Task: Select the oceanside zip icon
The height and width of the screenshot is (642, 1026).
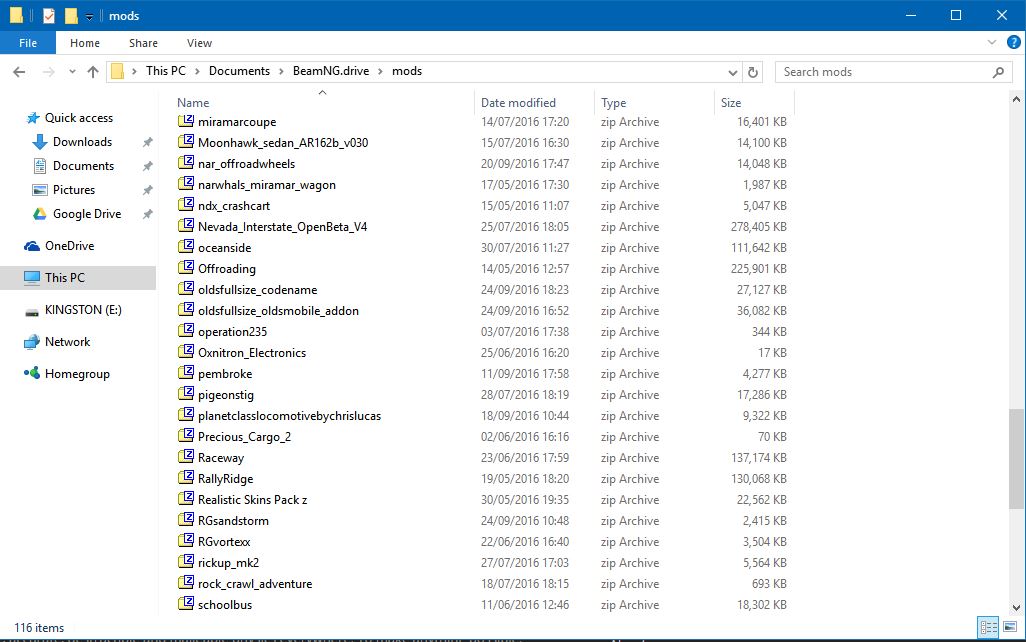Action: [186, 246]
